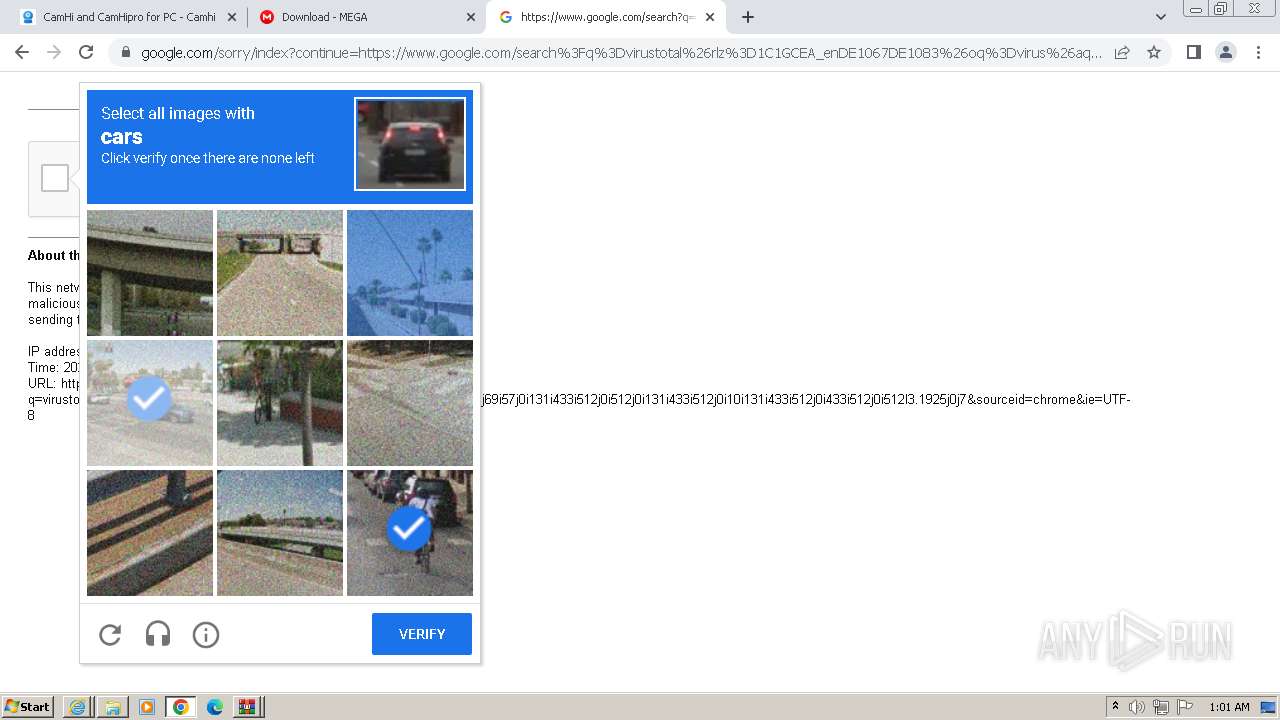Close the CamHi and CamHipro tab
Screen dimensions: 1280x720
[232, 17]
